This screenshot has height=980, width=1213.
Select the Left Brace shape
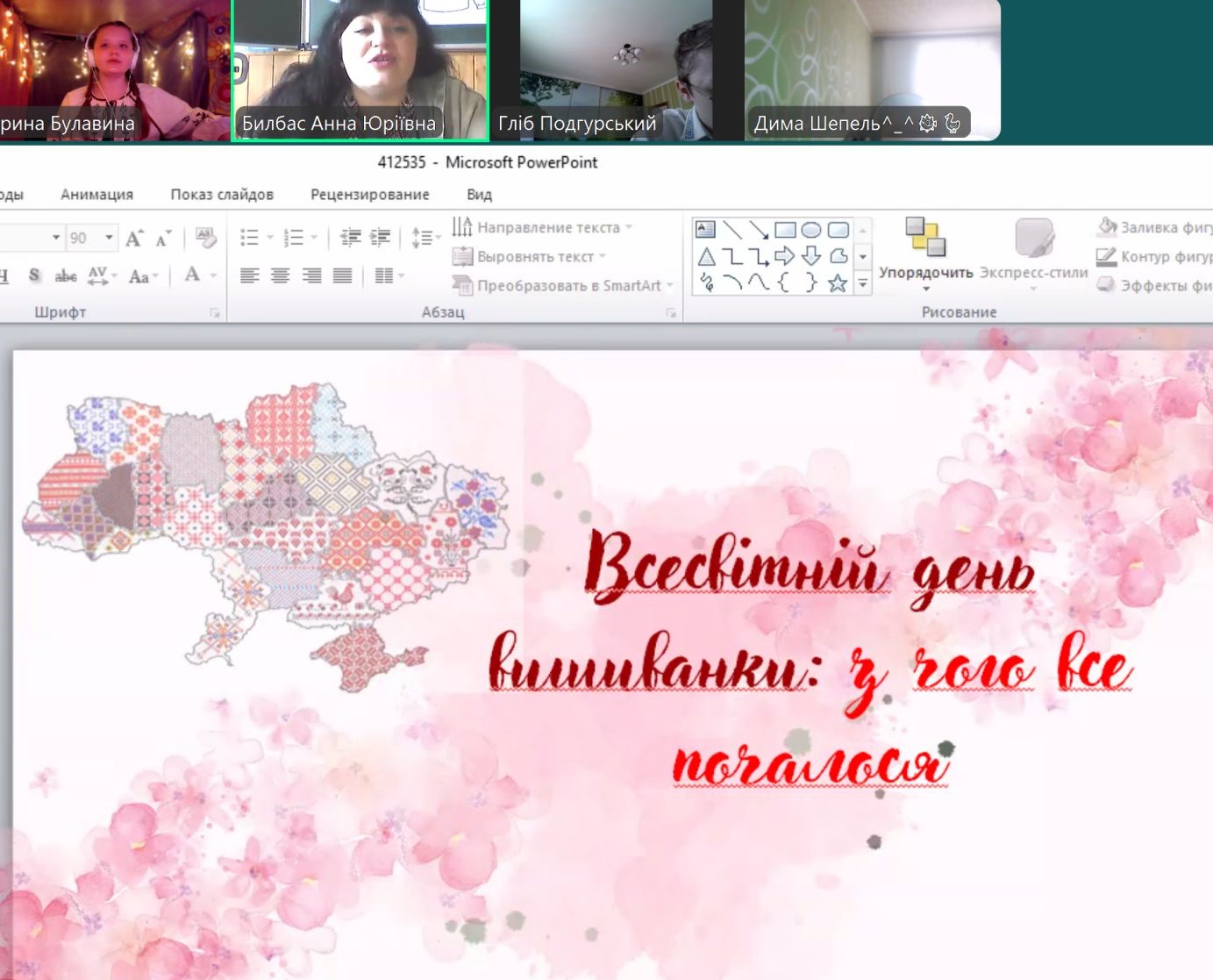click(785, 283)
